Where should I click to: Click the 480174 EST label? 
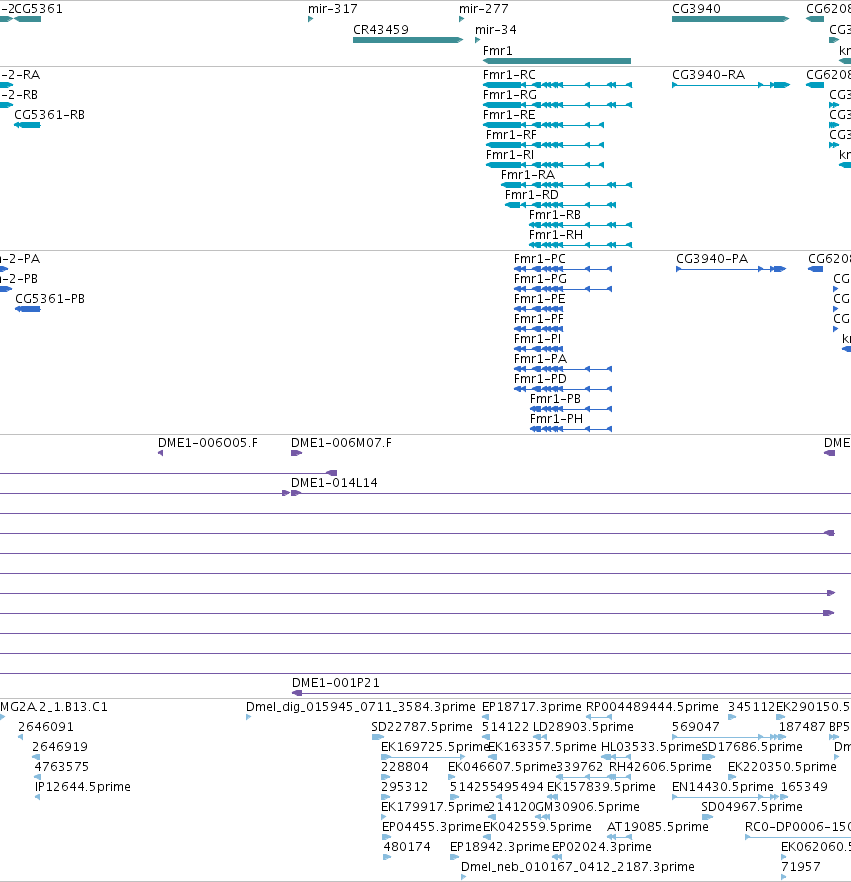[407, 847]
